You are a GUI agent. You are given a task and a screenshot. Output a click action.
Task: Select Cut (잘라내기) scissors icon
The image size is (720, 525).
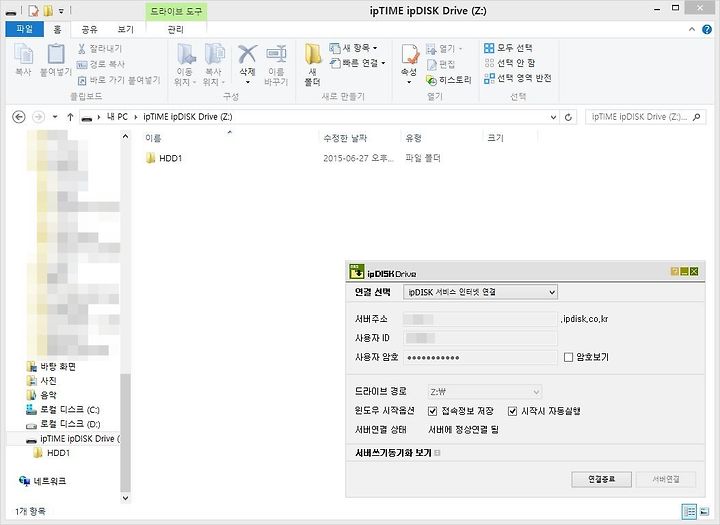pos(100,48)
